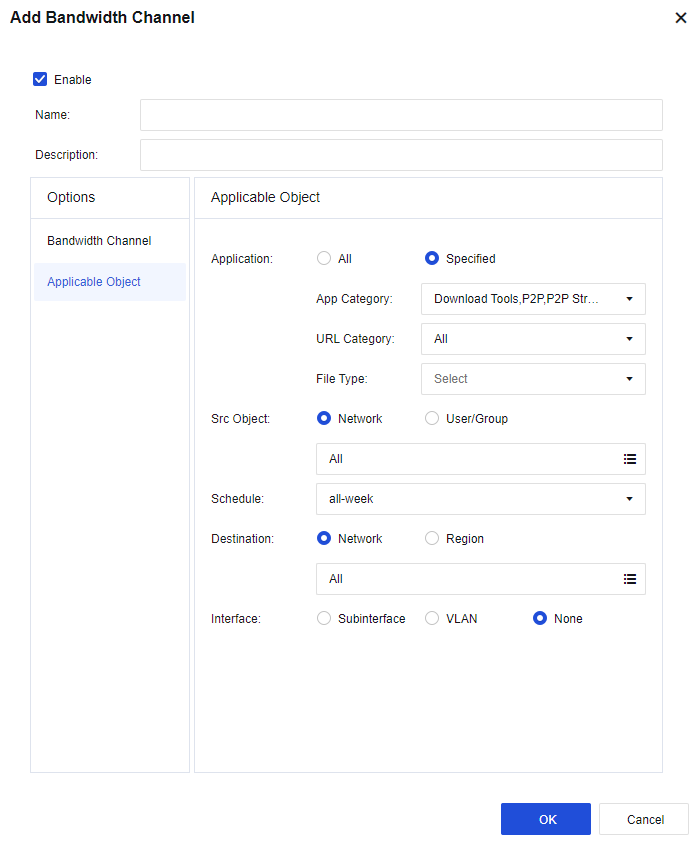Open the URL Category dropdown
Viewport: 696px width, 841px height.
[x=533, y=339]
